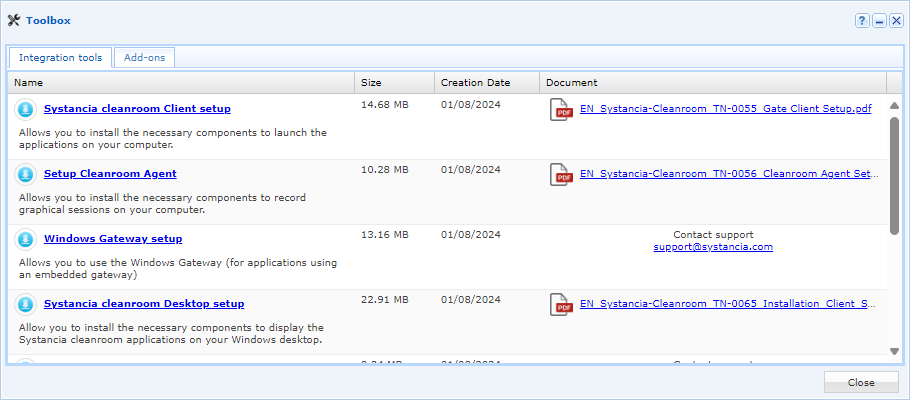Open Systancia cleanroom Client setup link
The width and height of the screenshot is (910, 400).
click(137, 108)
